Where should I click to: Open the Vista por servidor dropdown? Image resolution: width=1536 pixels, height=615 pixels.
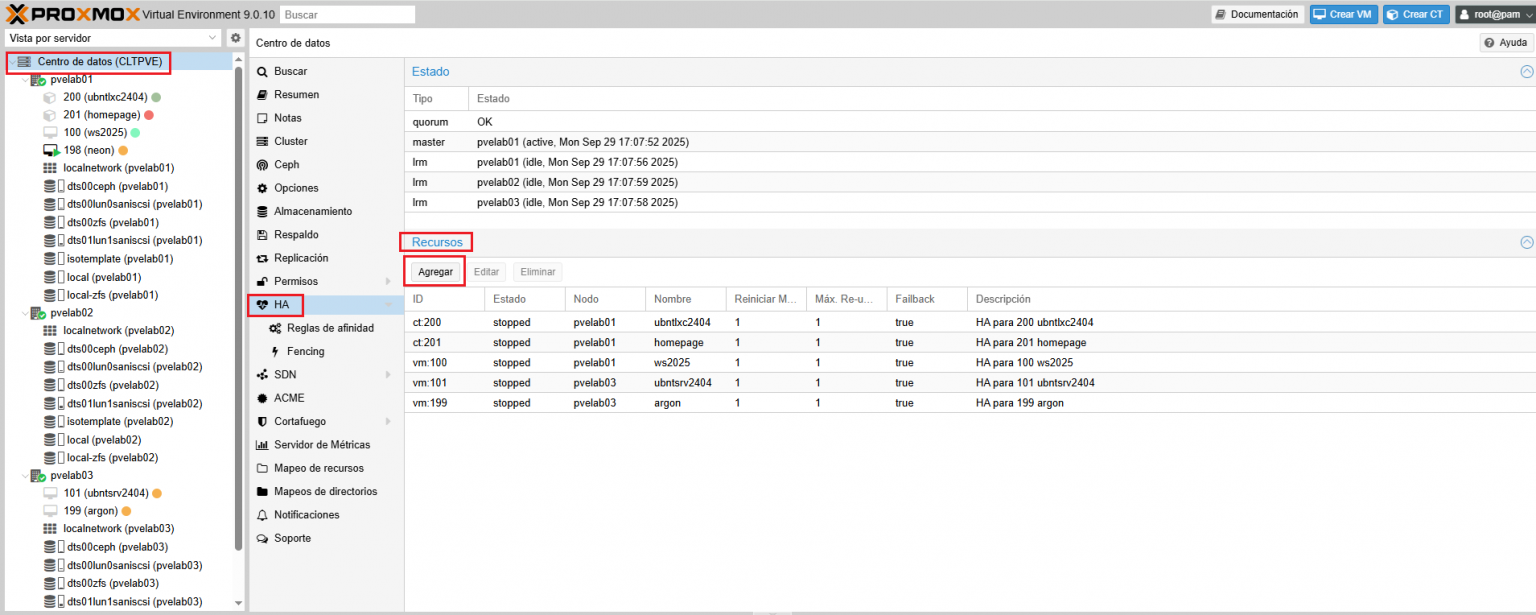point(213,38)
